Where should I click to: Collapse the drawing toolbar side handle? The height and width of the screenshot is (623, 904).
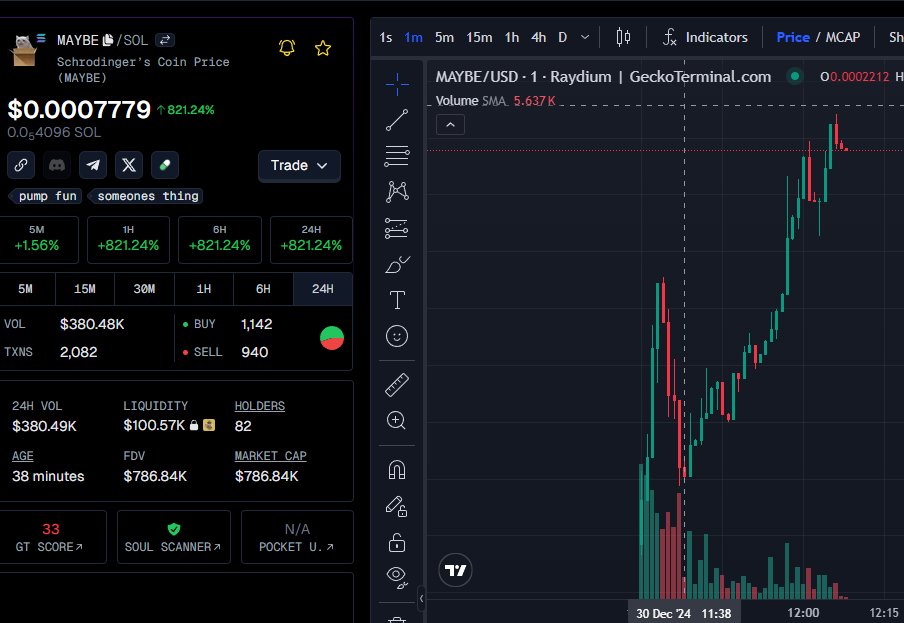coord(421,598)
